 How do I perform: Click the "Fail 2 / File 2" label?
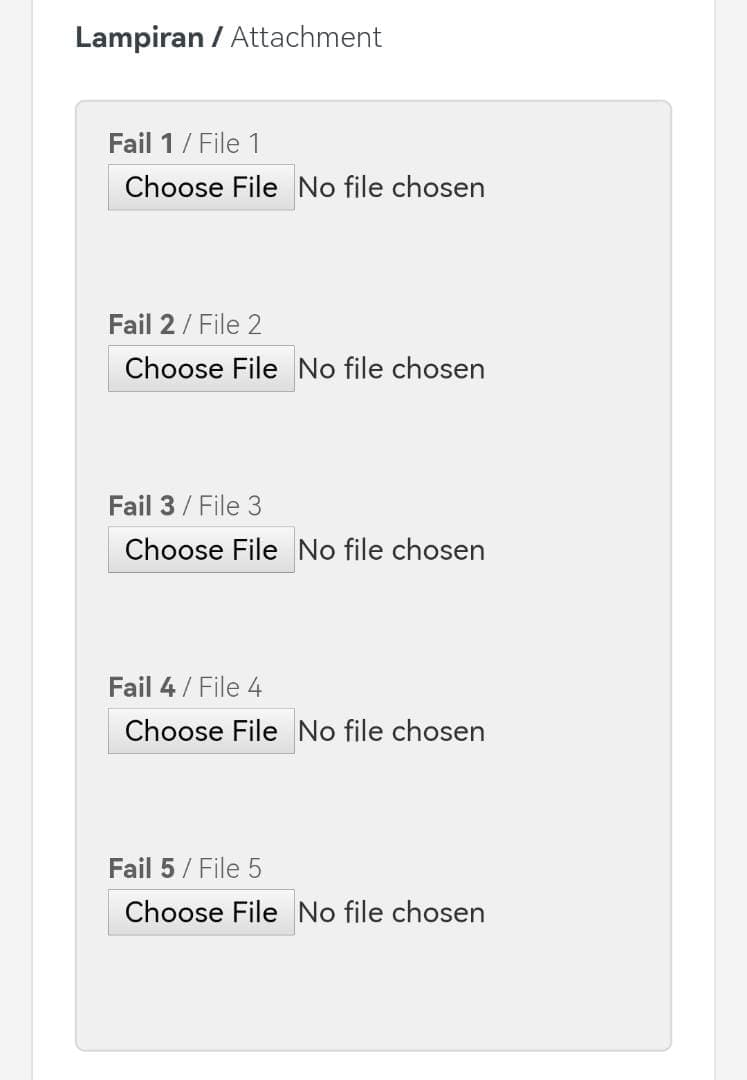(x=185, y=325)
